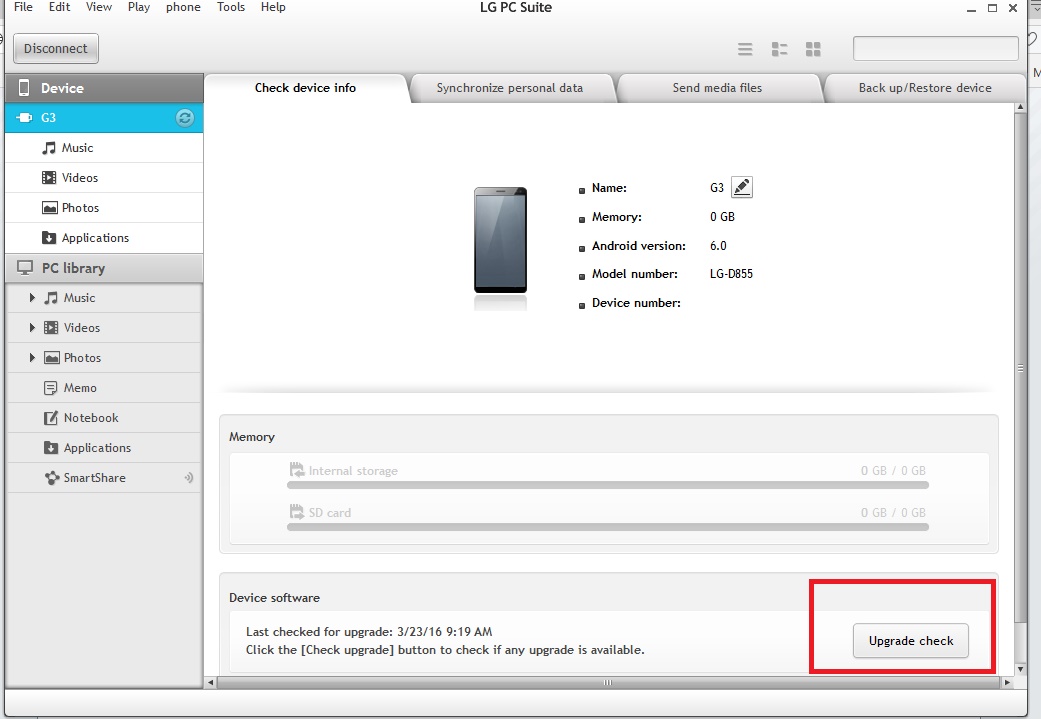Open SmartShare in PC library
The image size is (1041, 719).
(104, 477)
